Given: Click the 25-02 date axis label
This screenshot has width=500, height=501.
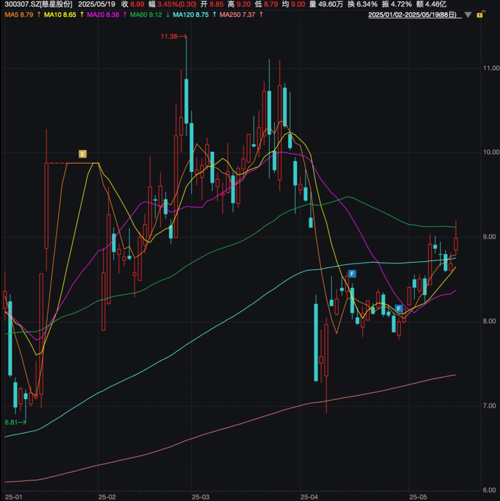Looking at the screenshot, I should 107,497.
